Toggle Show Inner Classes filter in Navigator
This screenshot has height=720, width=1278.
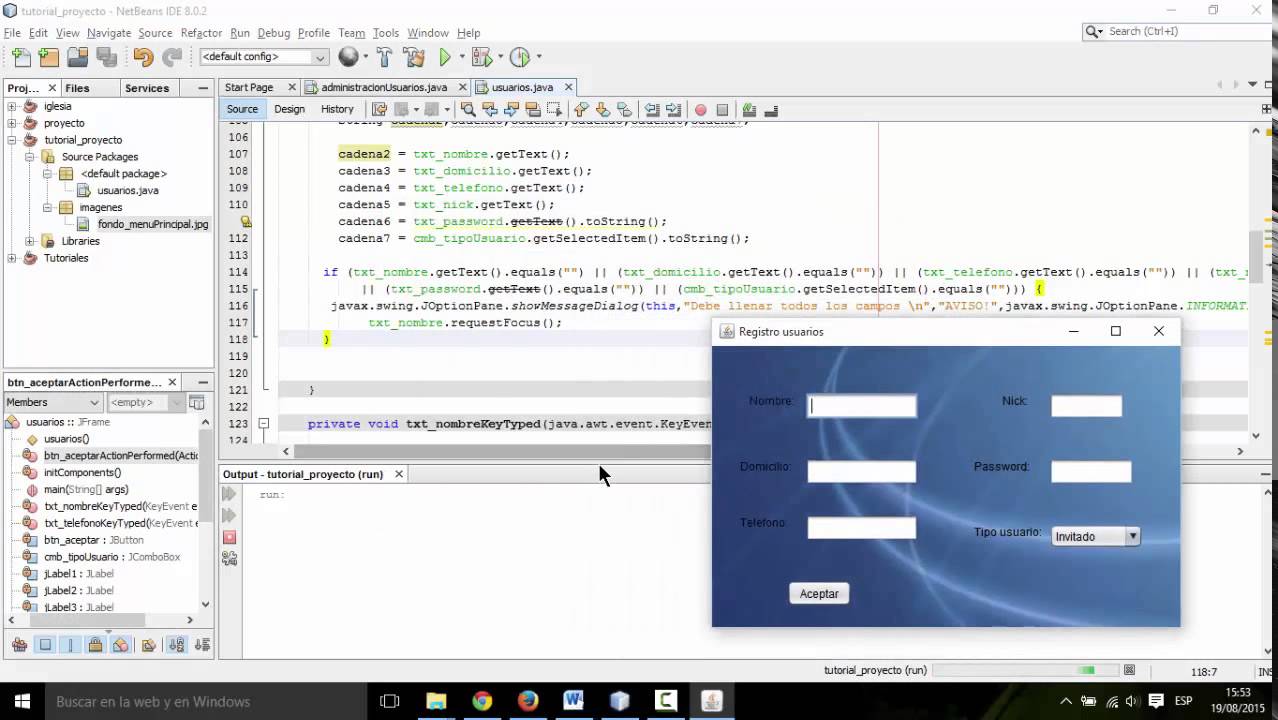point(120,645)
